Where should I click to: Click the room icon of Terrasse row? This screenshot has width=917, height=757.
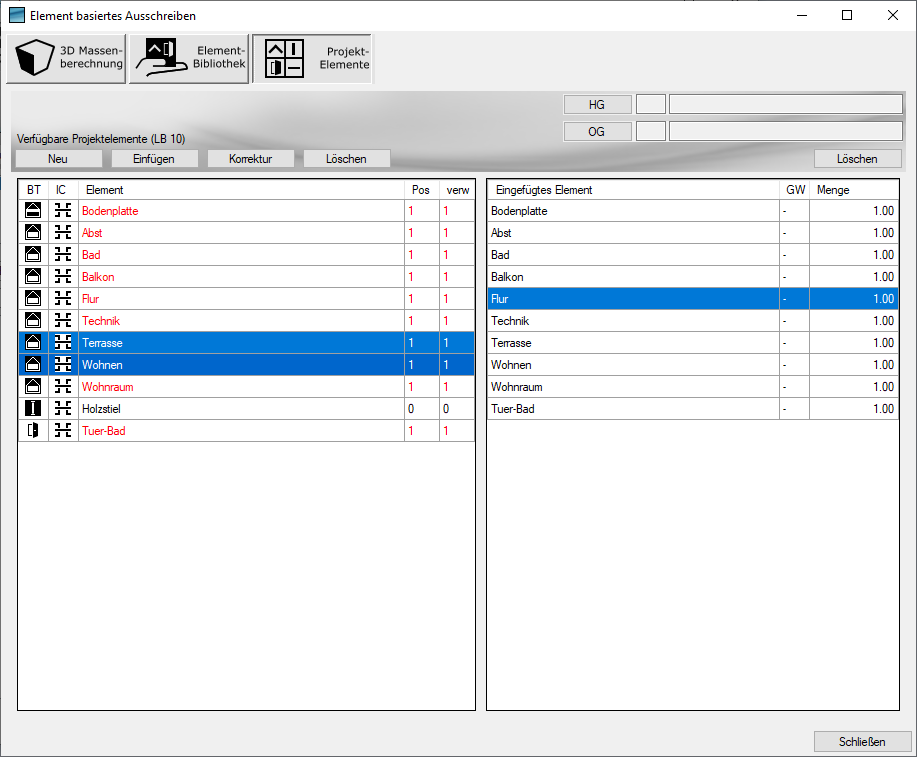point(33,342)
